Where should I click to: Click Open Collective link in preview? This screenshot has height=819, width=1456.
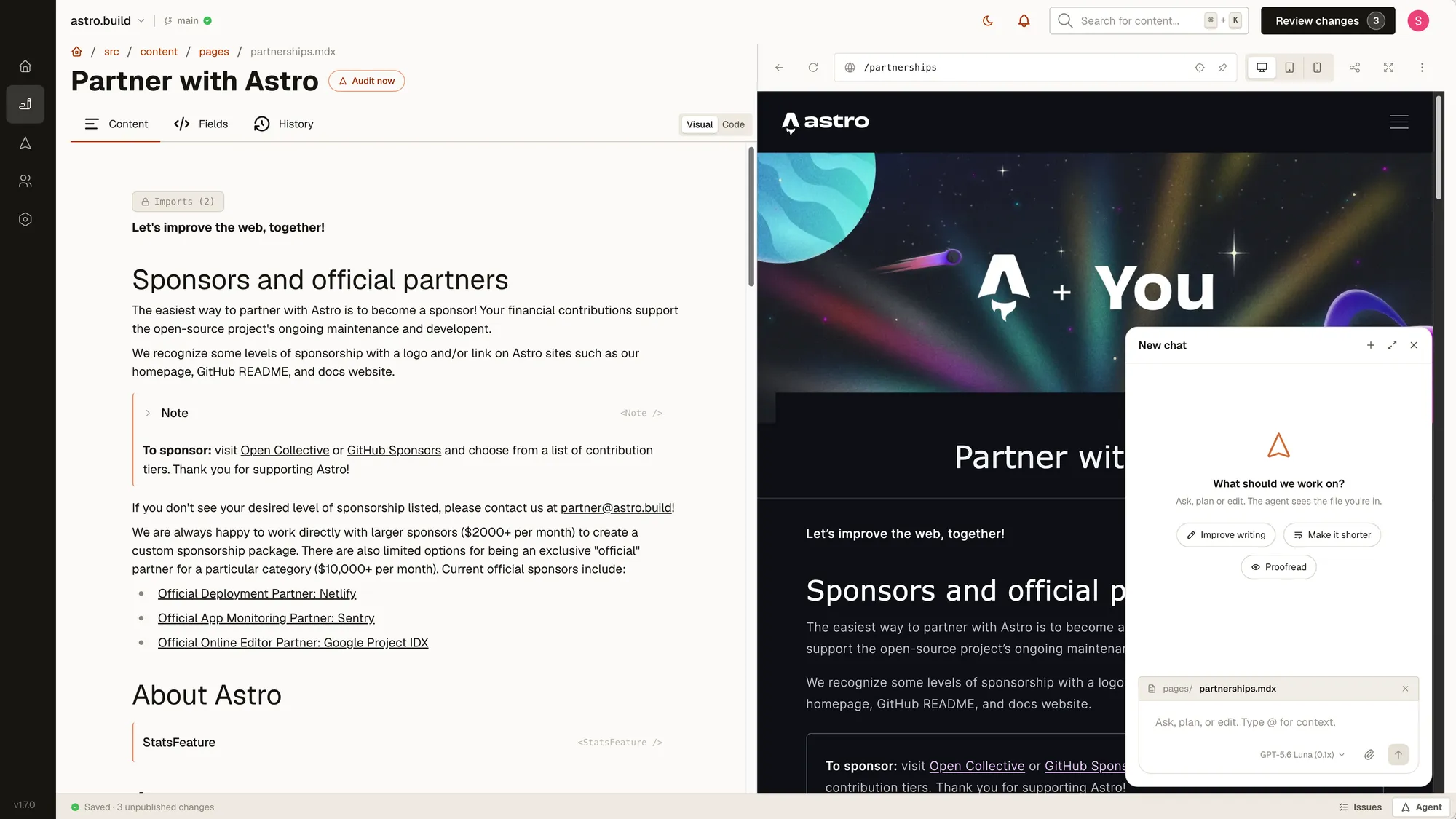[x=977, y=767]
